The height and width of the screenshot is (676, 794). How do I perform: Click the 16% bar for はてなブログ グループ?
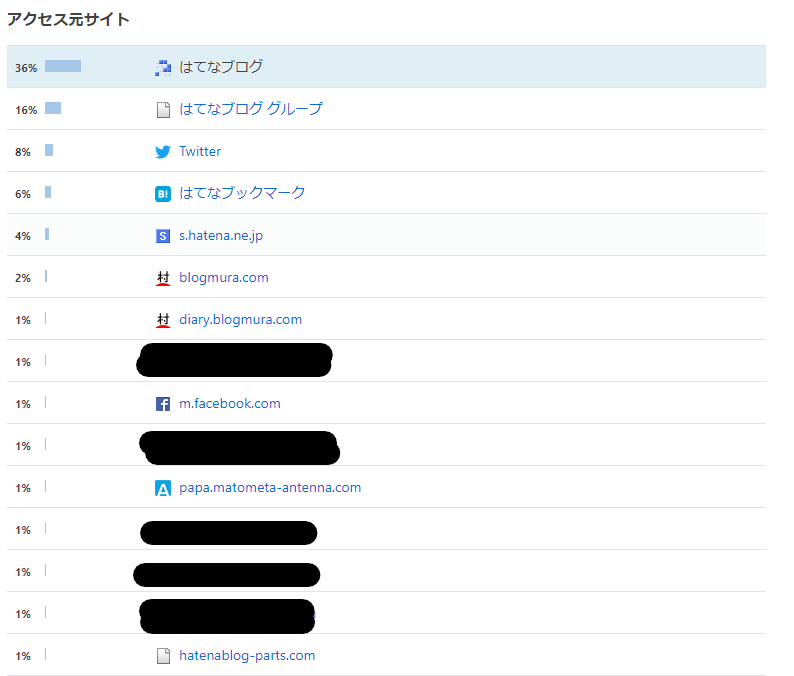coord(53,108)
